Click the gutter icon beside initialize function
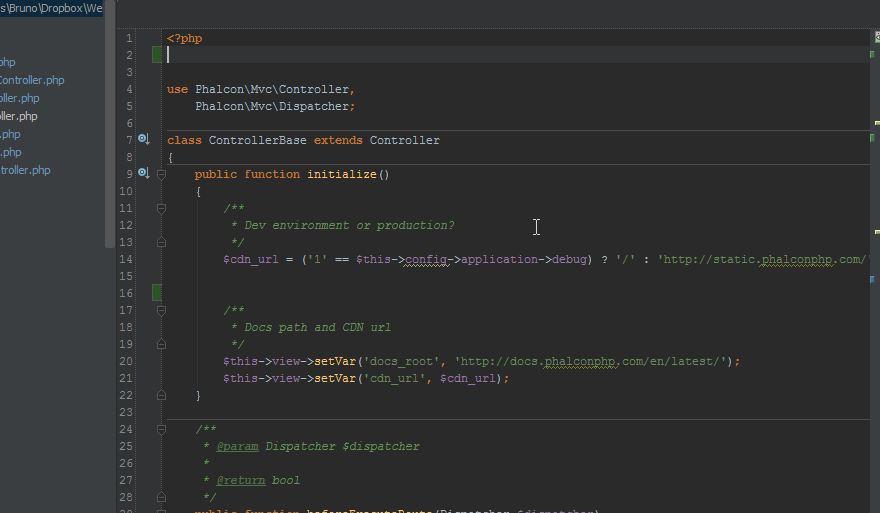 143,174
